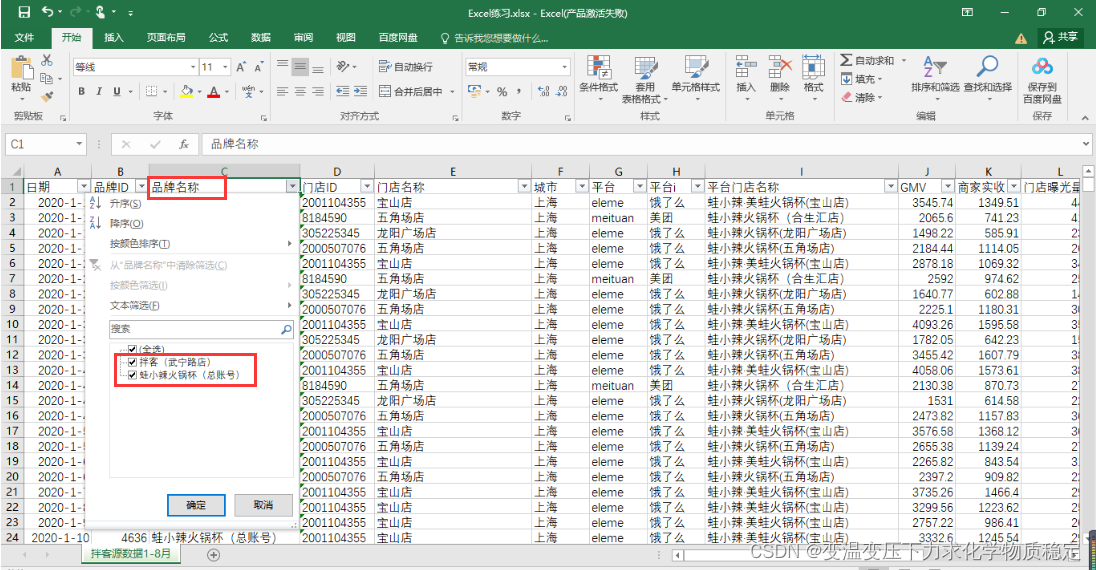The width and height of the screenshot is (1096, 570).
Task: Open Find & Select (查找和选择)
Action: pos(988,78)
